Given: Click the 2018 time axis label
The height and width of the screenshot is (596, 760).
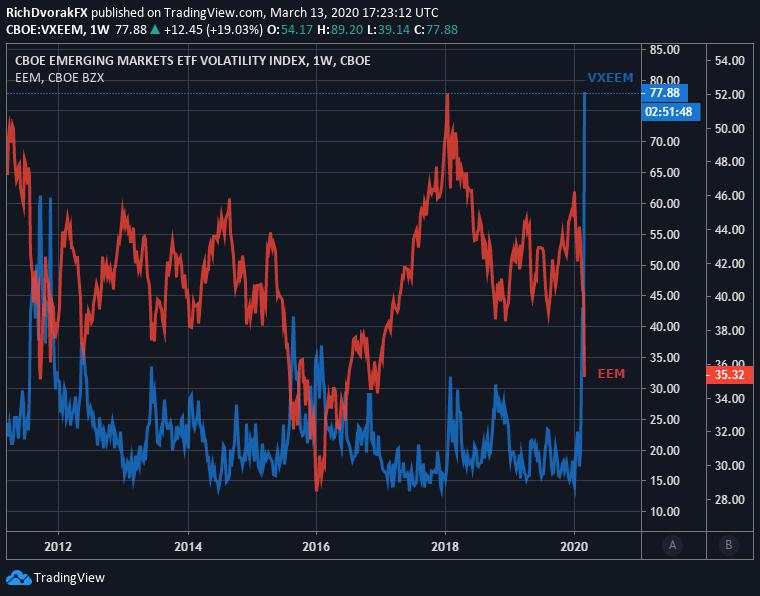Looking at the screenshot, I should (445, 547).
